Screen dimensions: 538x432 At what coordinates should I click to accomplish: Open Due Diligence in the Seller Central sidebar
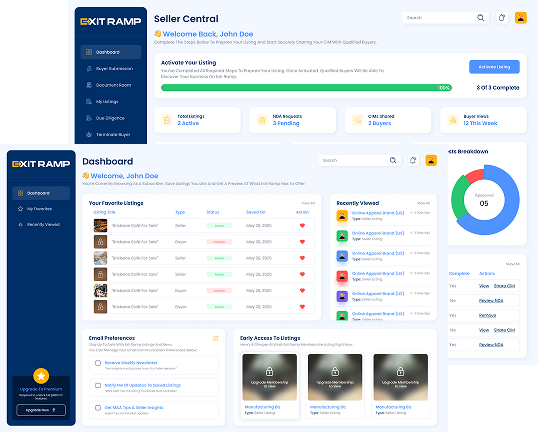(x=110, y=118)
